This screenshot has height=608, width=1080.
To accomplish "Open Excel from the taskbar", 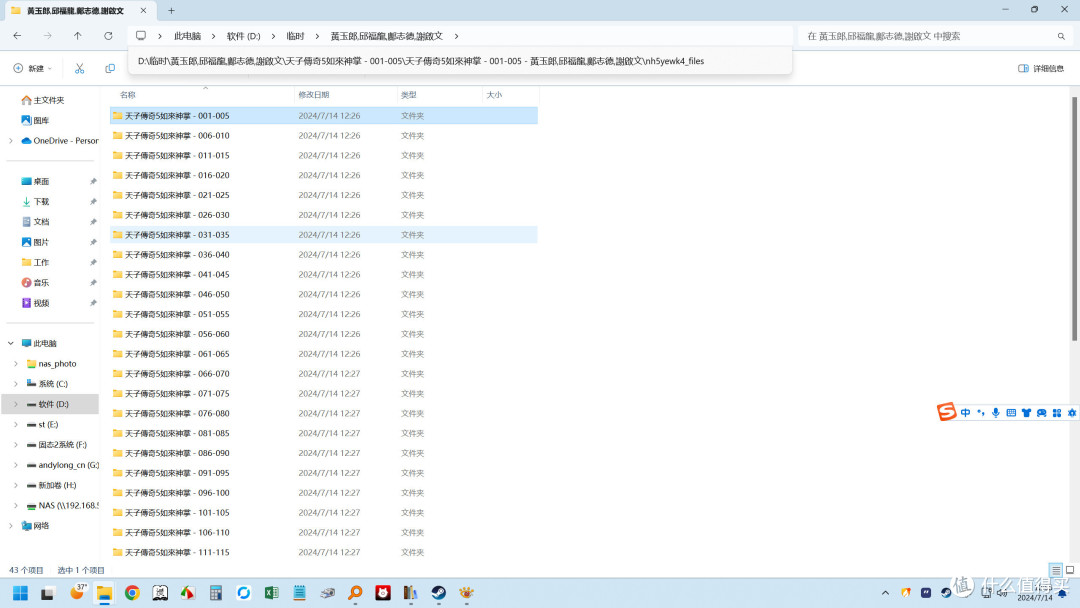I will coord(271,593).
